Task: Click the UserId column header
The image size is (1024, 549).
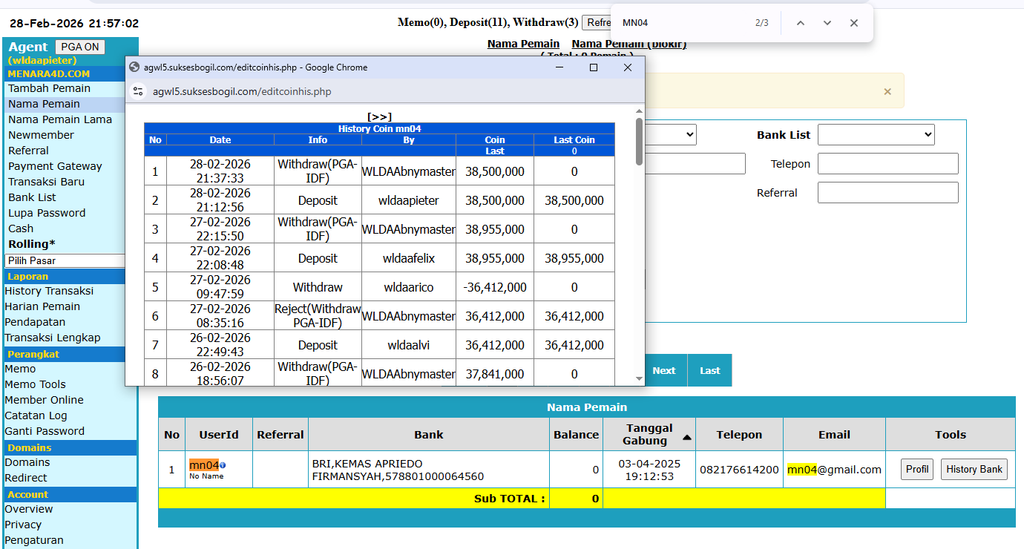Action: (219, 435)
